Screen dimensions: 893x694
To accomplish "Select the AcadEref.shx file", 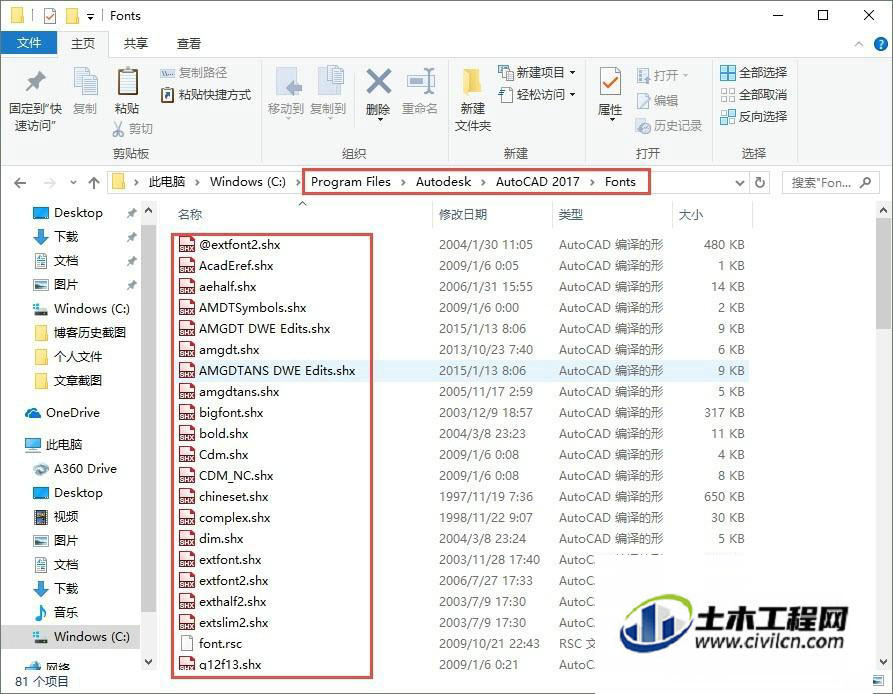I will pos(236,266).
